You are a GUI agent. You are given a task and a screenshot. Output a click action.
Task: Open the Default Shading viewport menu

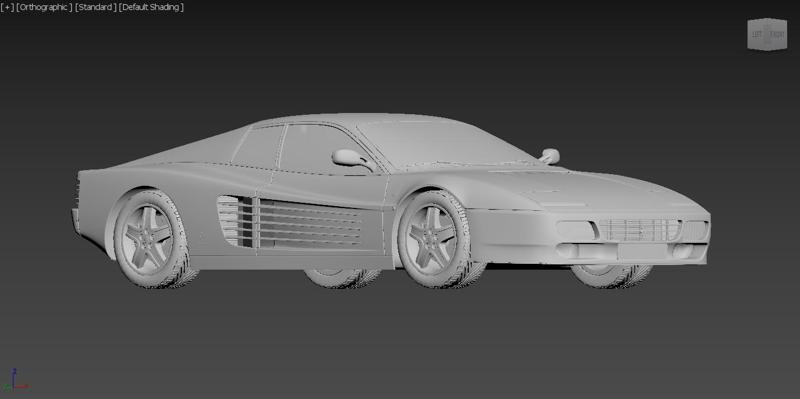click(151, 7)
